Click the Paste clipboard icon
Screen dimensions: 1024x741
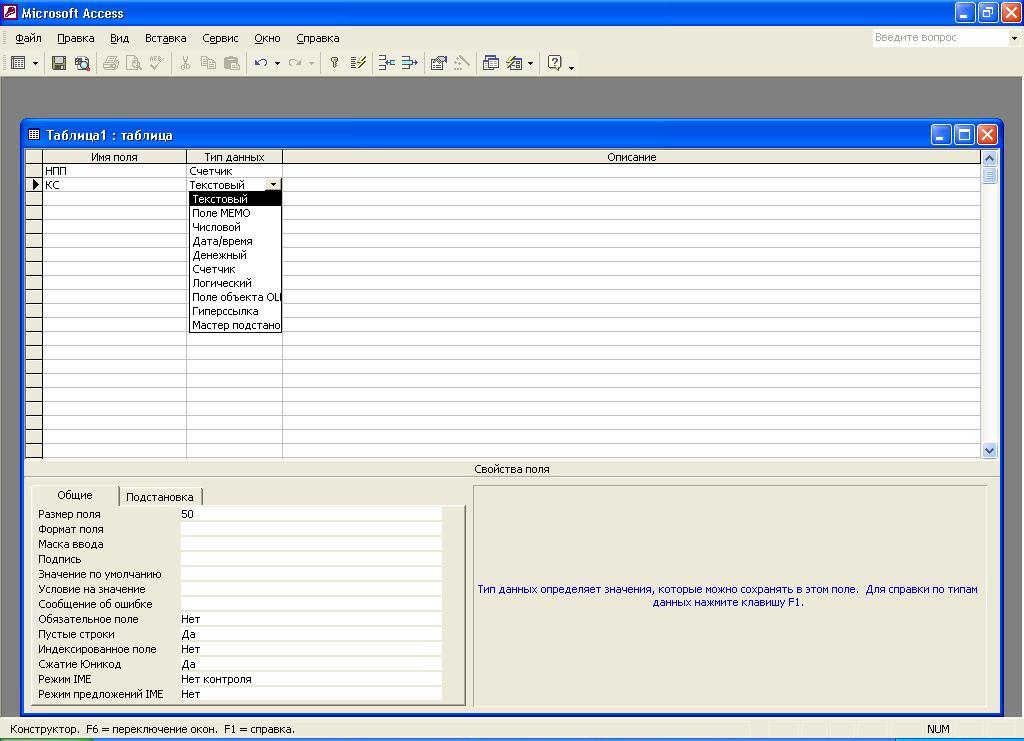coord(231,63)
